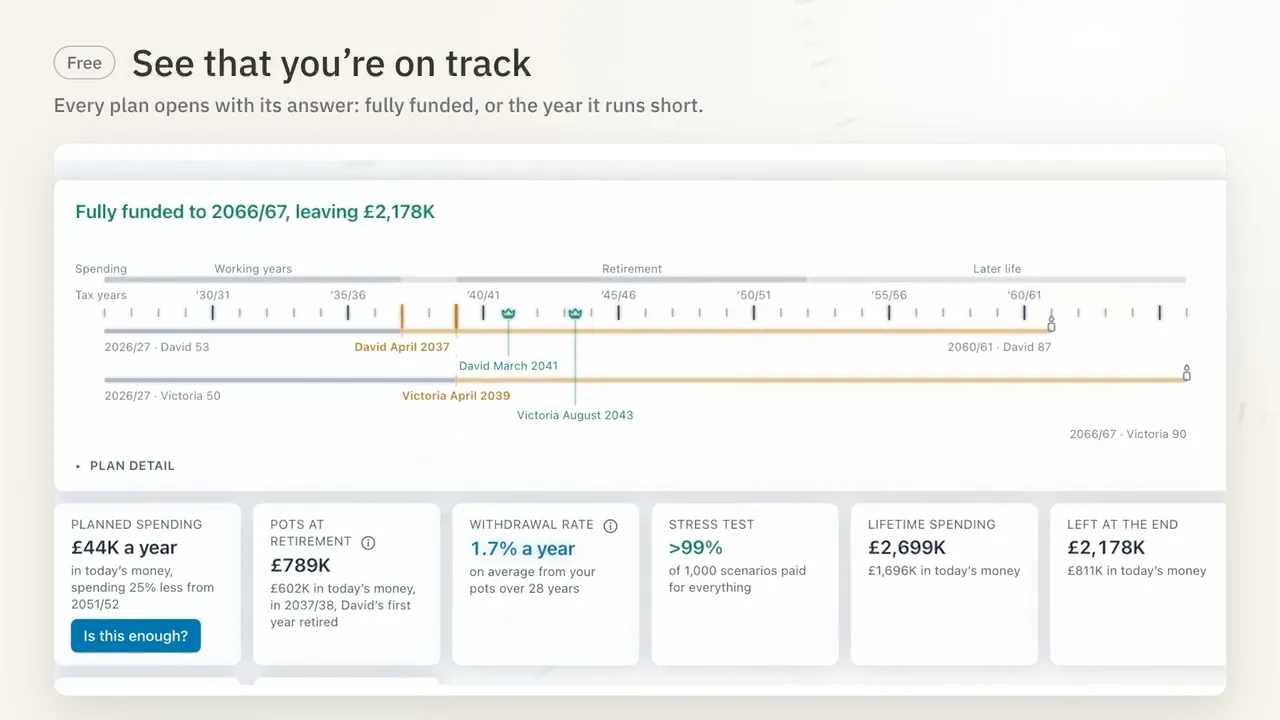The image size is (1280, 720).
Task: Click the Free badge
Action: coord(84,63)
